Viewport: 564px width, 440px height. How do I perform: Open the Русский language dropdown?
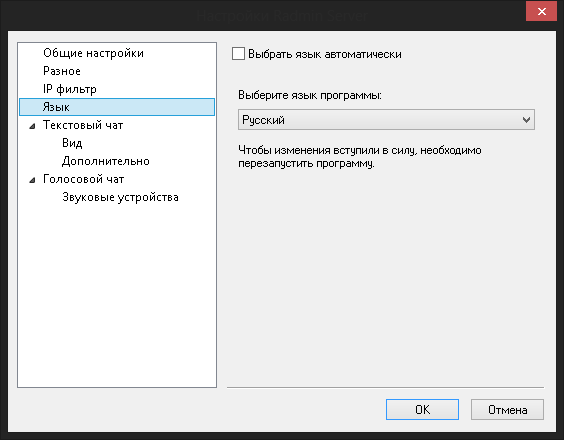point(386,120)
